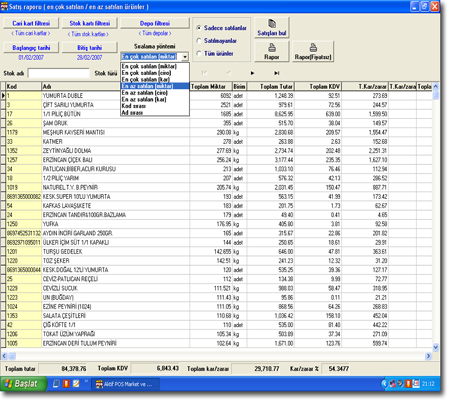Image resolution: width=450 pixels, height=400 pixels.
Task: Jump to last record navigation arrow
Action: 276,73
